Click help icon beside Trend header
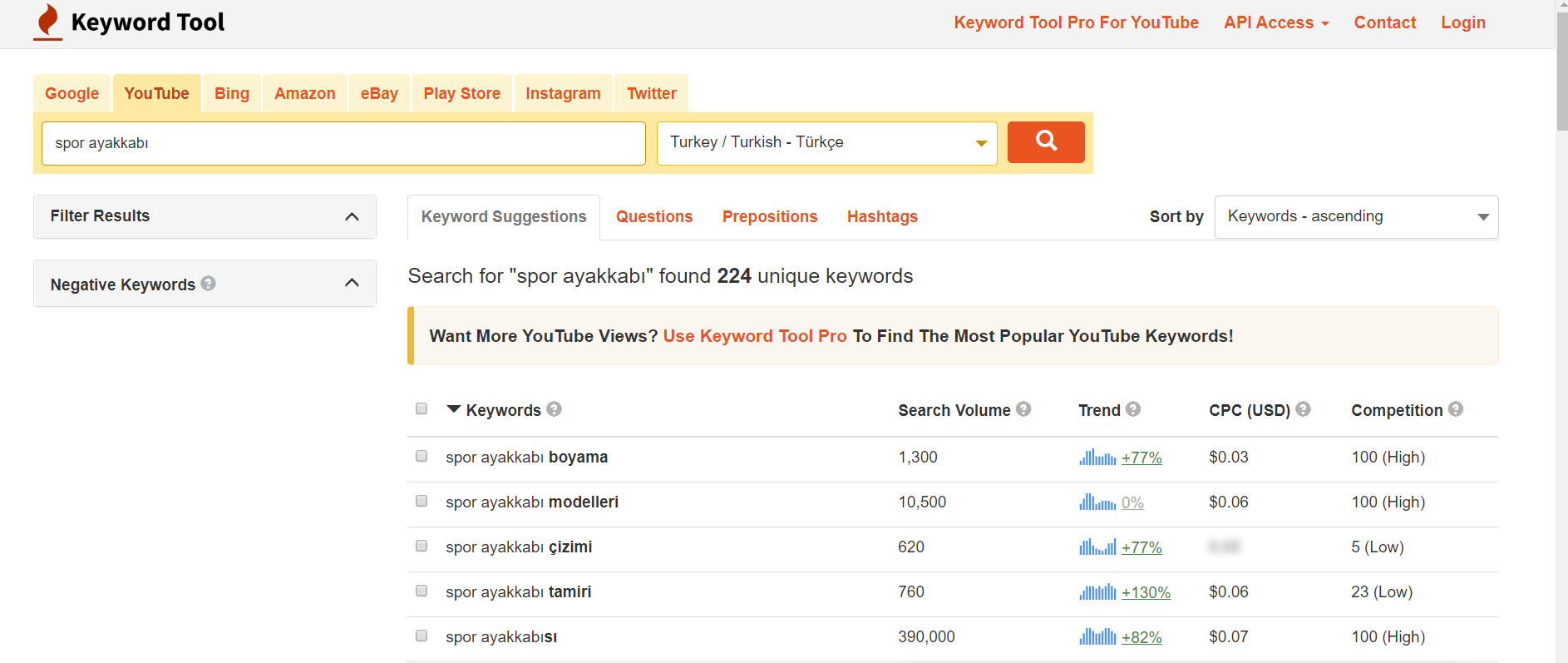Screen dimensions: 1568x663 1133,409
